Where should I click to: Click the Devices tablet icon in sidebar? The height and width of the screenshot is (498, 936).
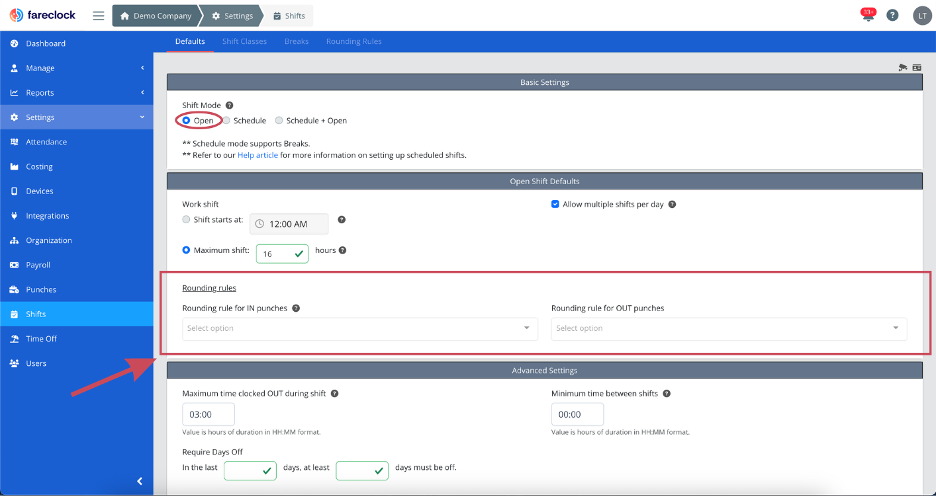pyautogui.click(x=14, y=191)
